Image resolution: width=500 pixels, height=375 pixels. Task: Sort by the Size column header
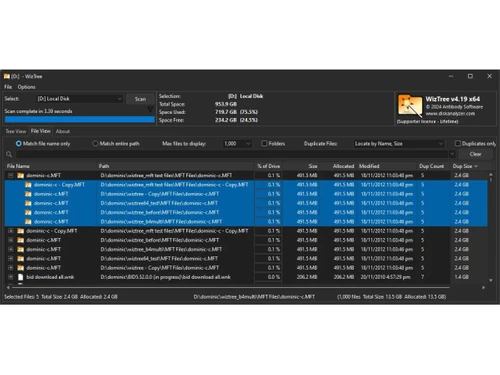point(301,166)
